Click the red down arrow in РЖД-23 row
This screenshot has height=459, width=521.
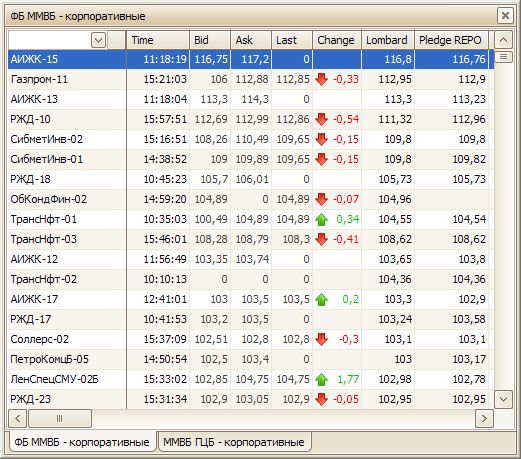[x=321, y=399]
